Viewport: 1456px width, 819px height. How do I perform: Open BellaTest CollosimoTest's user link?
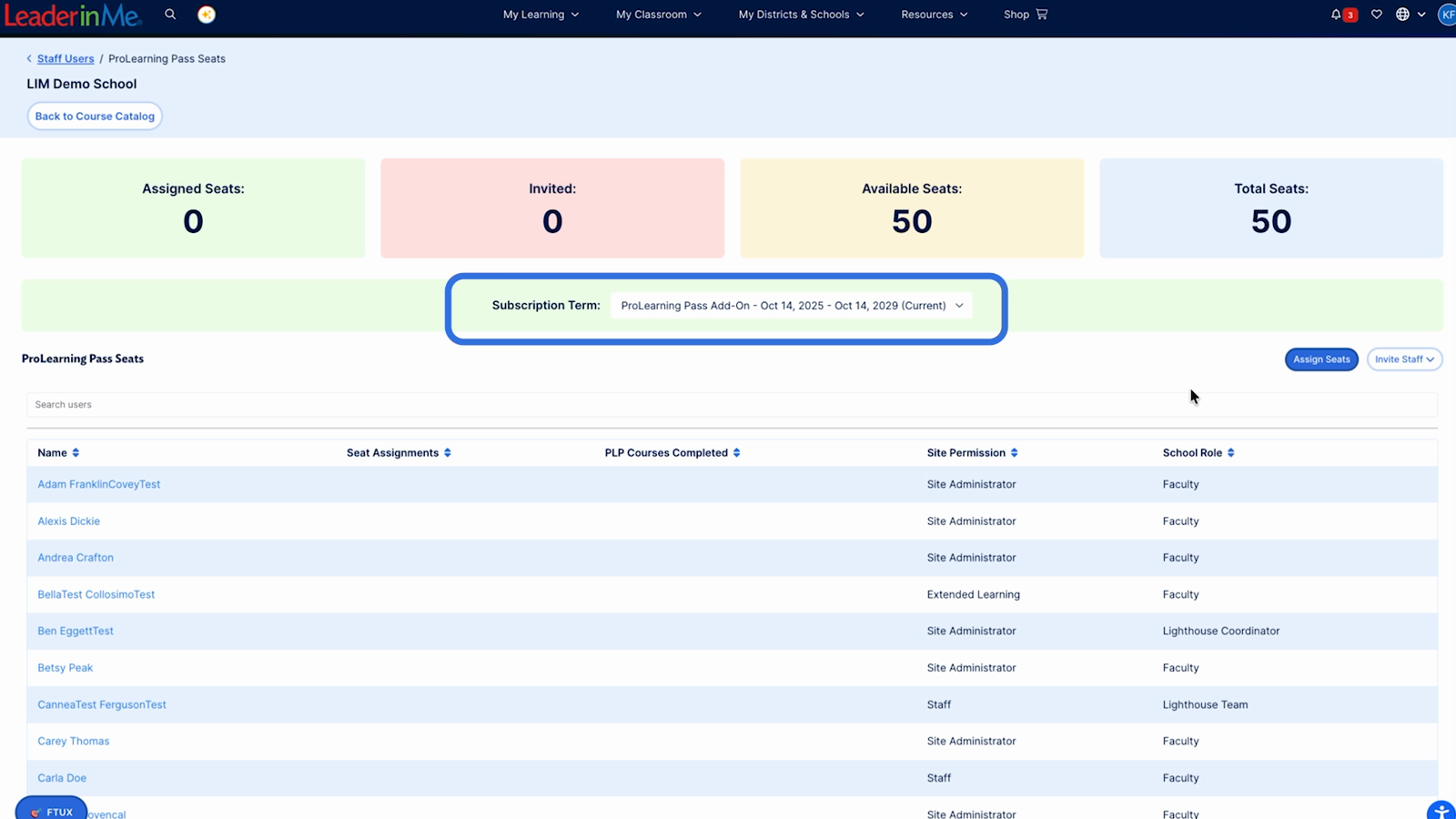[x=96, y=595]
